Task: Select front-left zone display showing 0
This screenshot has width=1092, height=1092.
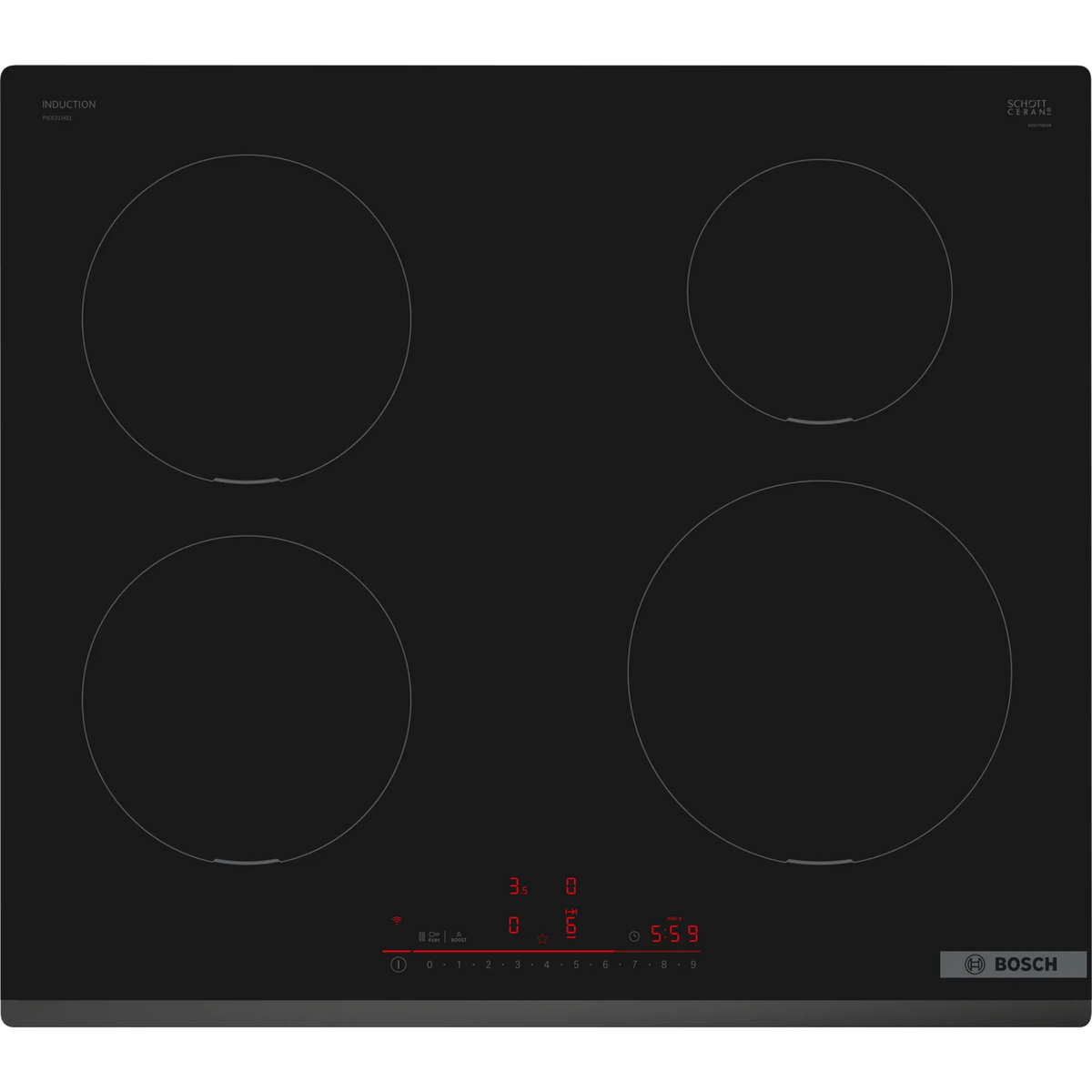Action: pyautogui.click(x=513, y=925)
